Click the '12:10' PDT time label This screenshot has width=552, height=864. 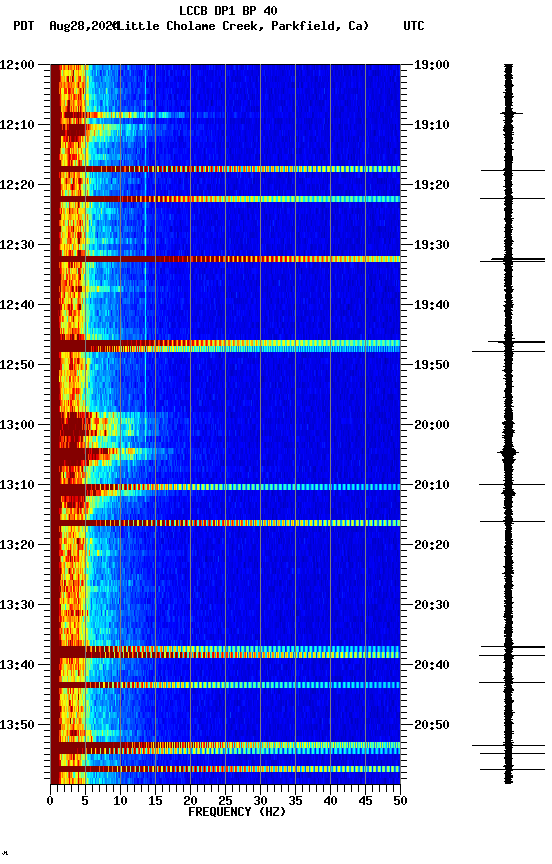(17, 125)
